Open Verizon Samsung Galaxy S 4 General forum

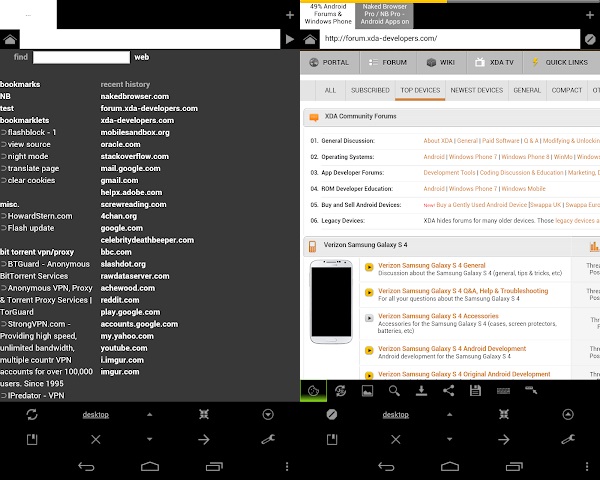432,265
